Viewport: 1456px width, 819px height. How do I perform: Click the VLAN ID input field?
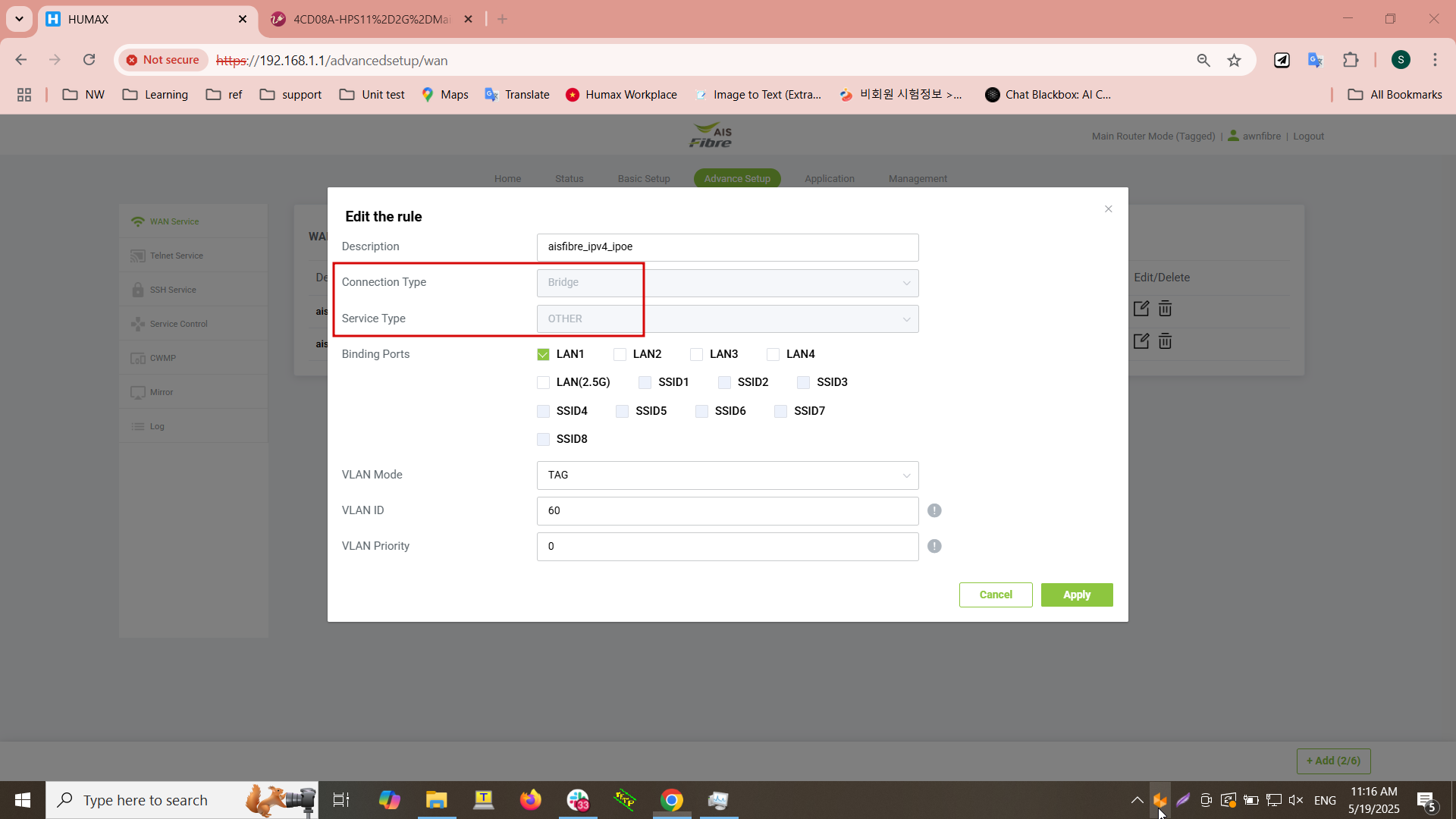coord(727,511)
